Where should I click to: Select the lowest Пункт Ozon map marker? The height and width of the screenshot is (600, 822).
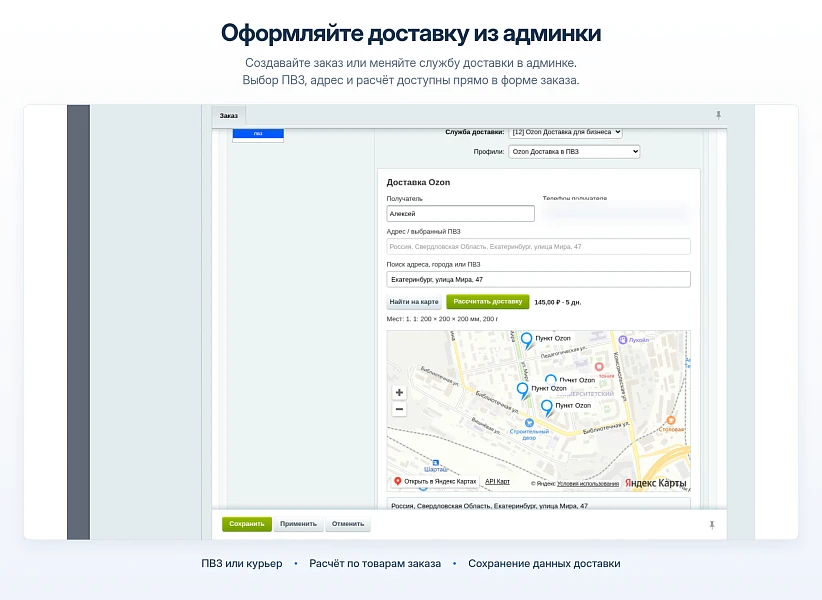[x=547, y=408]
